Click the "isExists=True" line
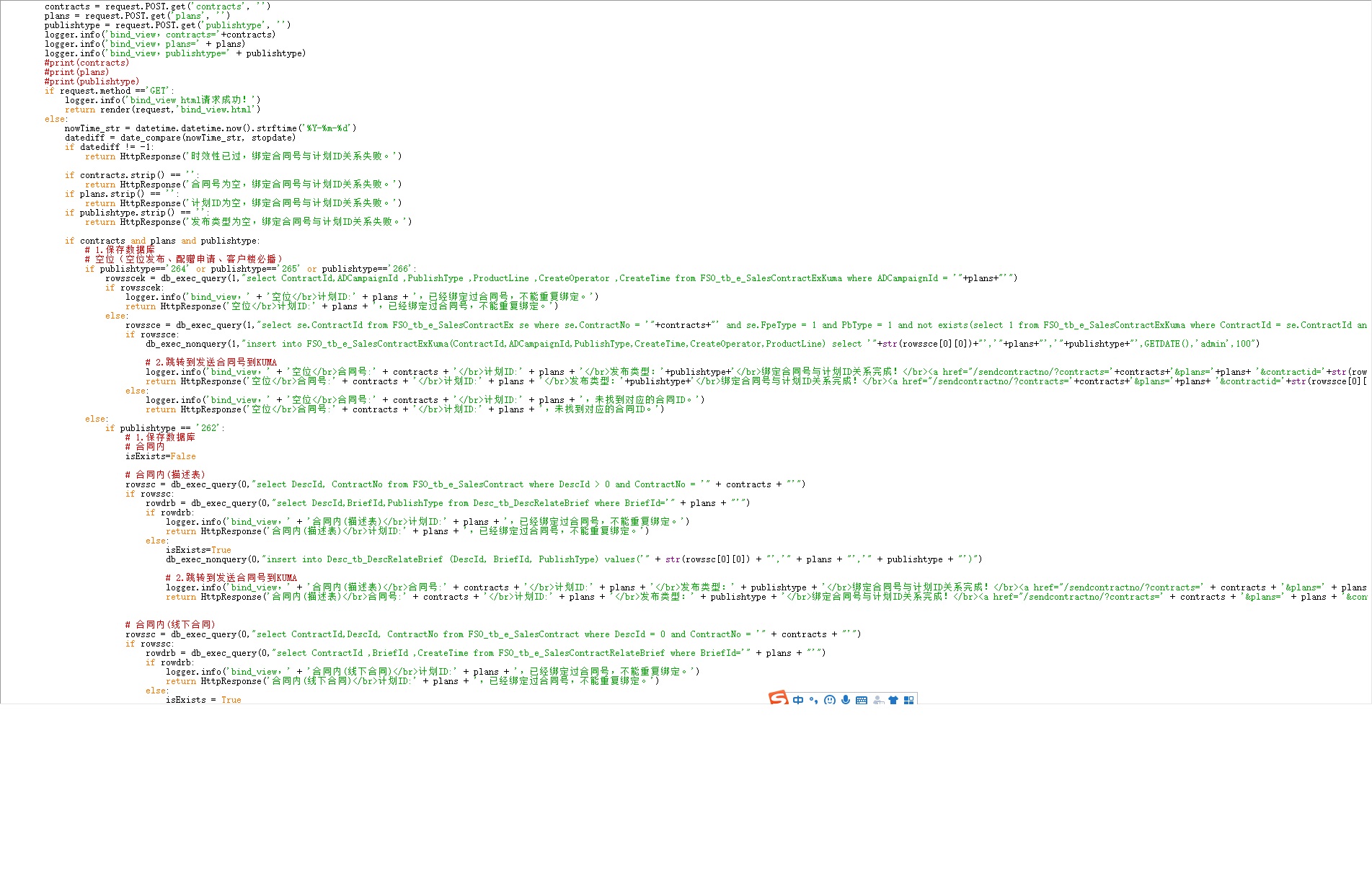The image size is (1372, 883). click(198, 550)
